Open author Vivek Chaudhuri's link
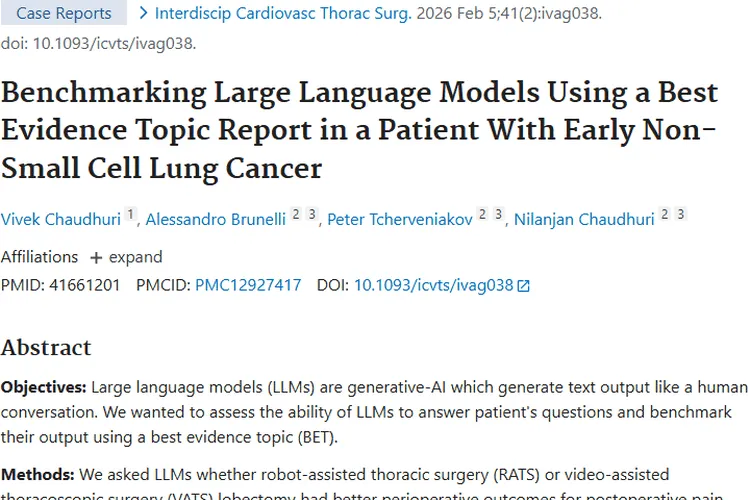The width and height of the screenshot is (750, 500). click(61, 220)
